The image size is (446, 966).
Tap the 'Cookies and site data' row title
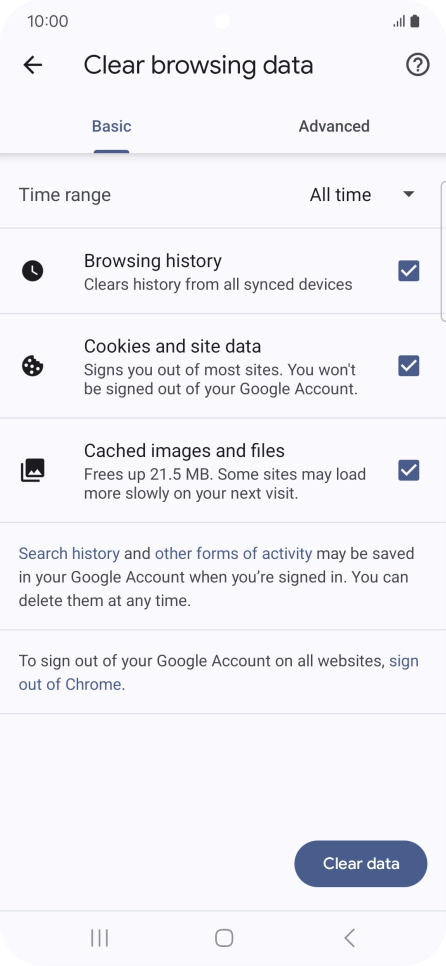[x=172, y=346]
